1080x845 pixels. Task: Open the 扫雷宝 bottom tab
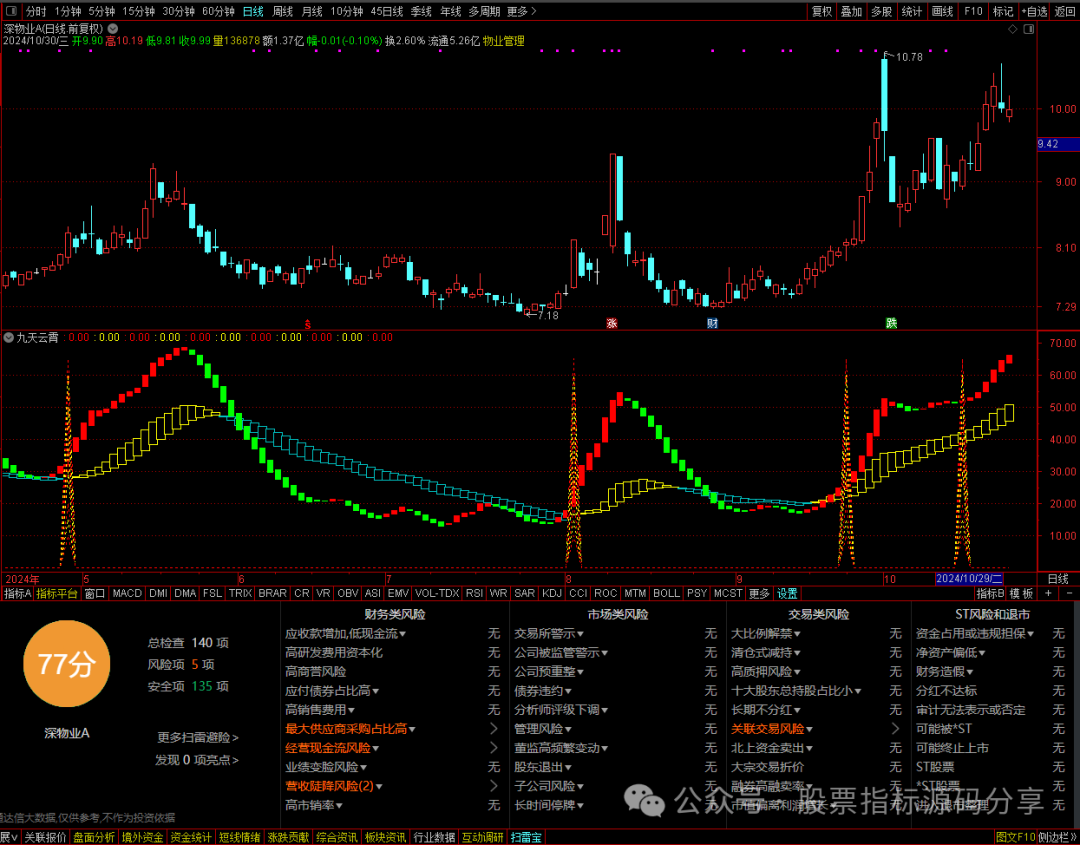coord(527,837)
